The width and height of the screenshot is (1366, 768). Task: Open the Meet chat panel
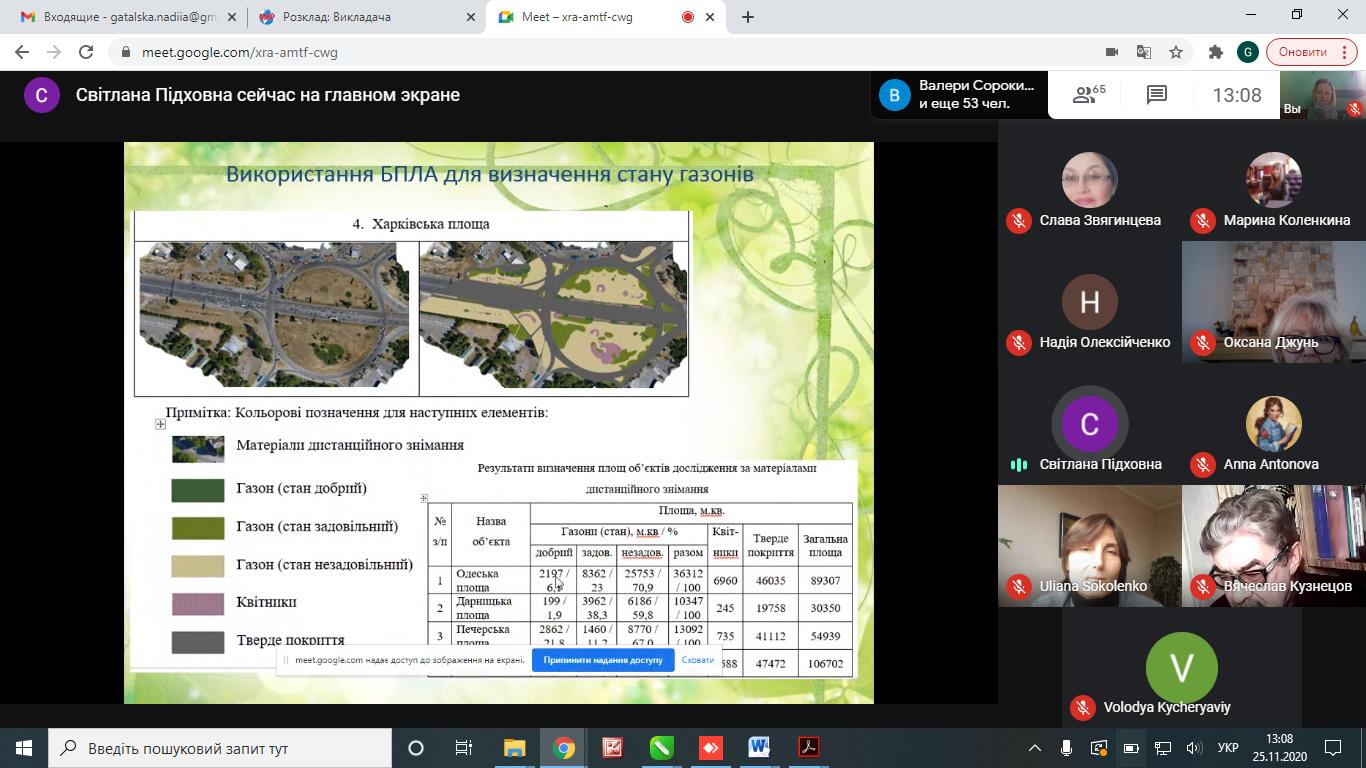pos(1157,95)
